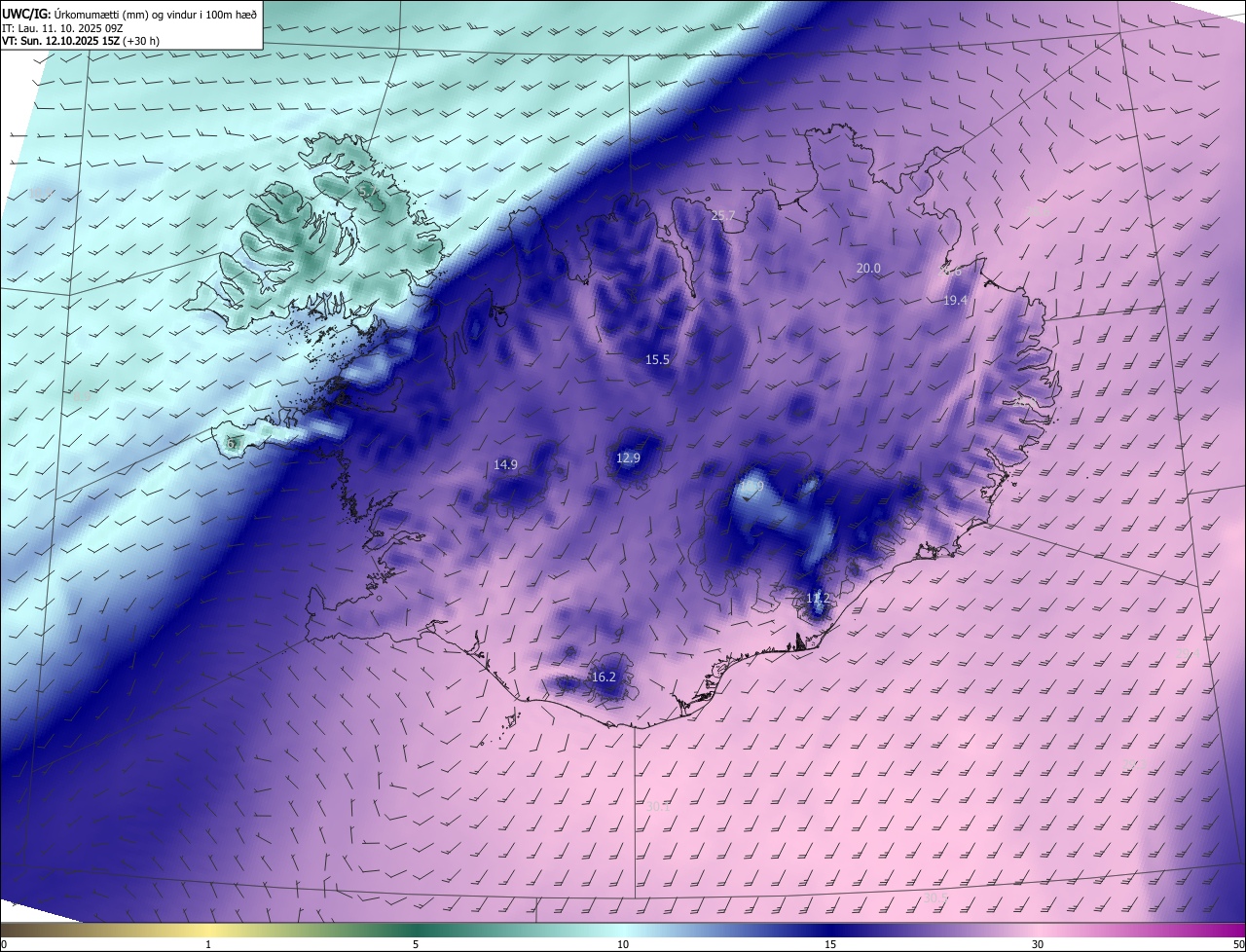This screenshot has width=1246, height=952.
Task: Click the color scale tick label "10"
Action: tap(623, 944)
